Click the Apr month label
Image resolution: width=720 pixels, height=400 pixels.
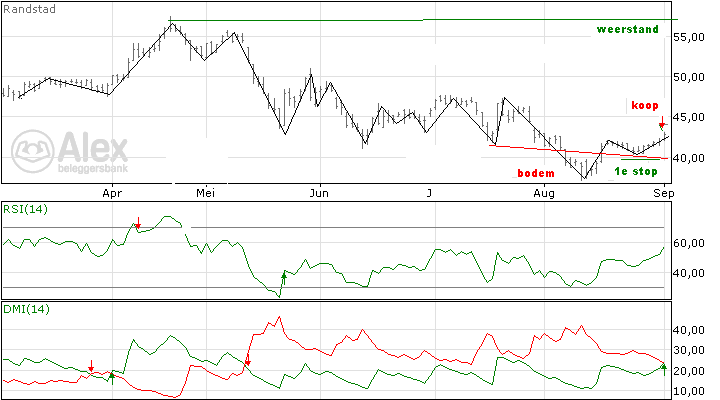(x=112, y=193)
